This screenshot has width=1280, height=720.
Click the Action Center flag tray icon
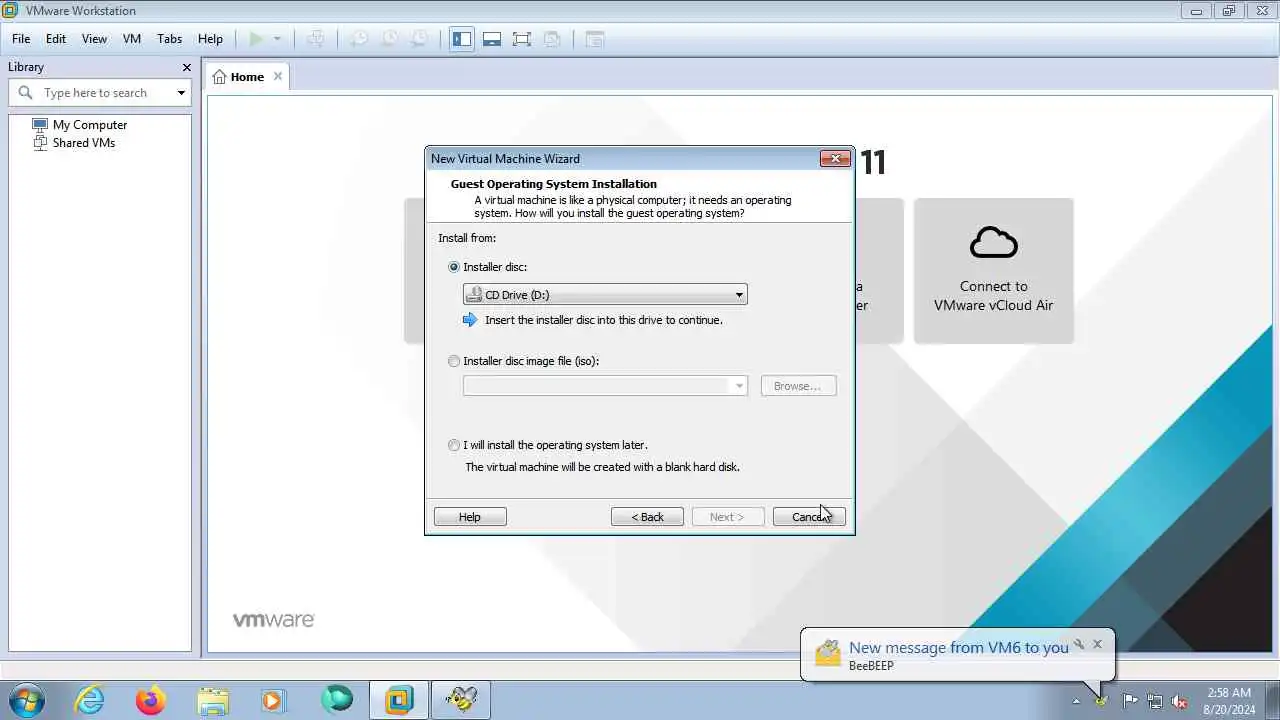coord(1130,701)
